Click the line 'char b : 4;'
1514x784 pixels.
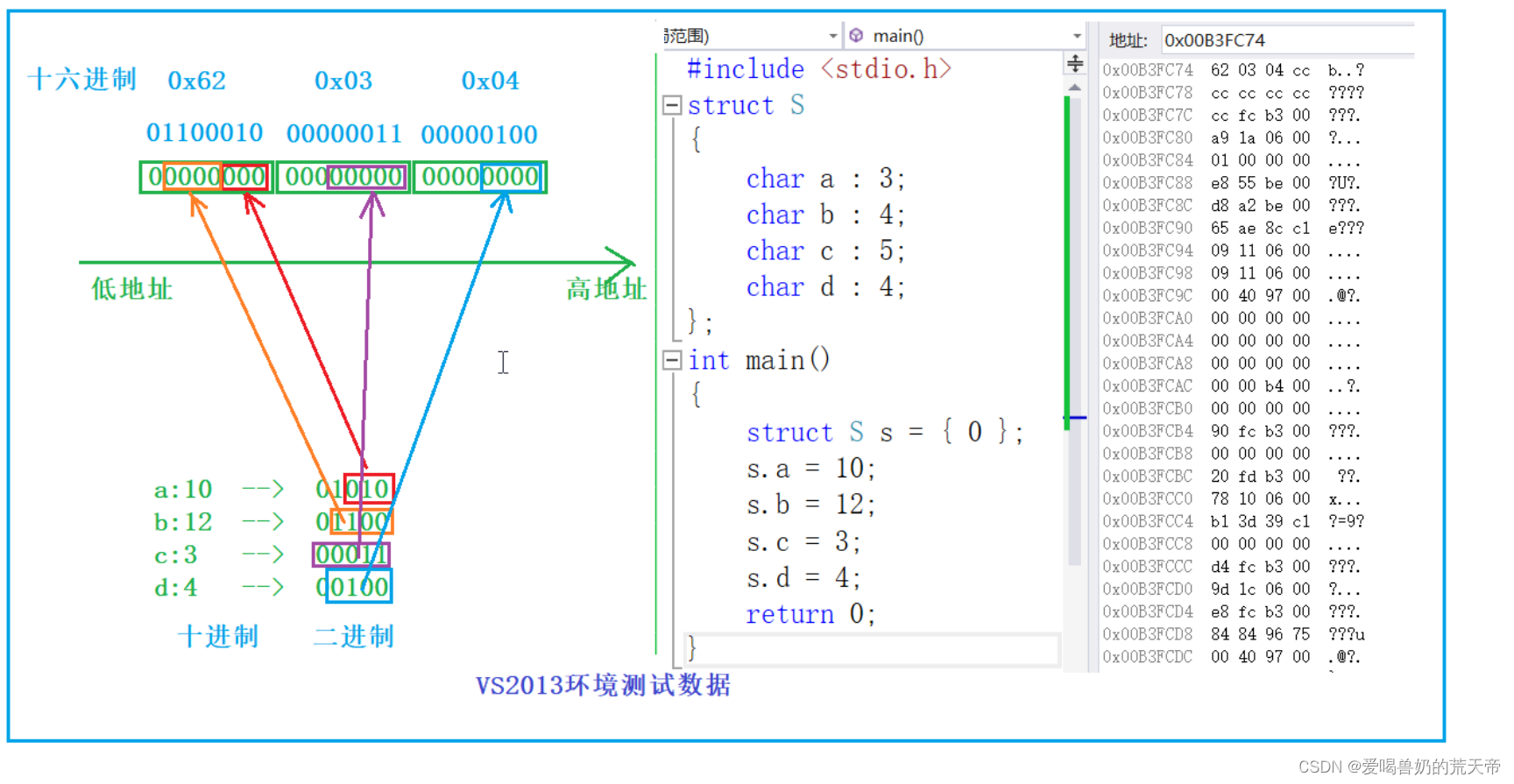point(825,215)
